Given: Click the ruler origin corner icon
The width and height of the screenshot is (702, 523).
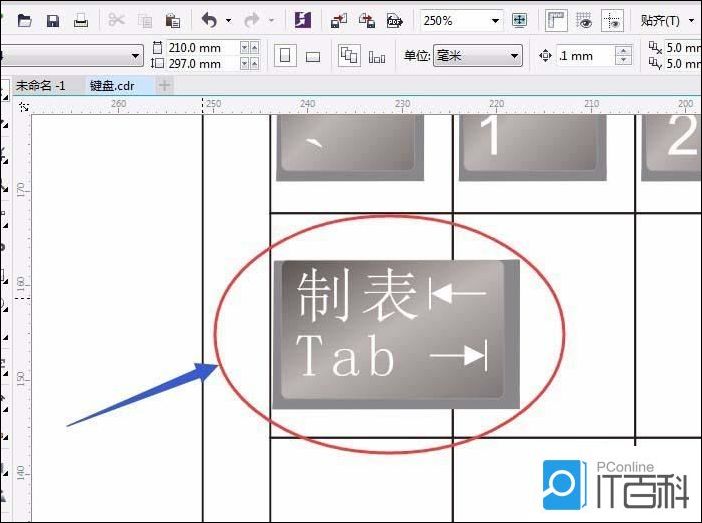Looking at the screenshot, I should pyautogui.click(x=24, y=107).
